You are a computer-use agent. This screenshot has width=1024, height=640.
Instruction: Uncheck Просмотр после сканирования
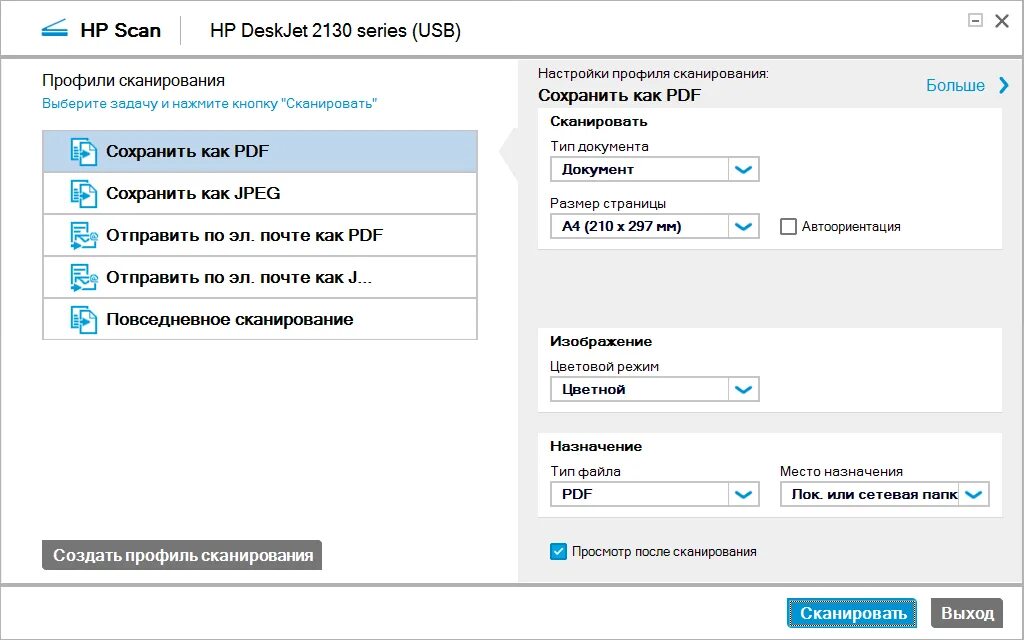coord(558,551)
